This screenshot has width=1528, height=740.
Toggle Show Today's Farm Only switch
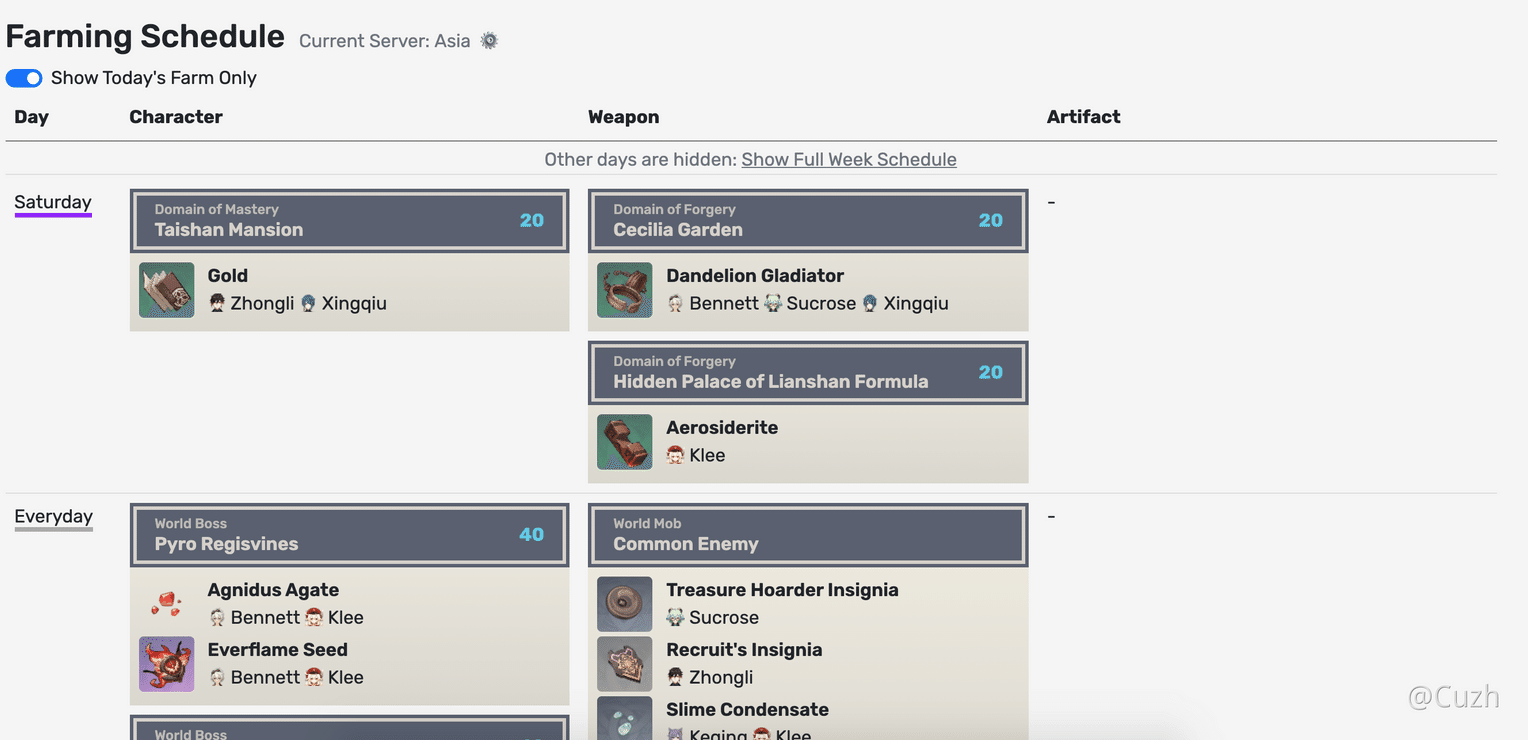[24, 78]
